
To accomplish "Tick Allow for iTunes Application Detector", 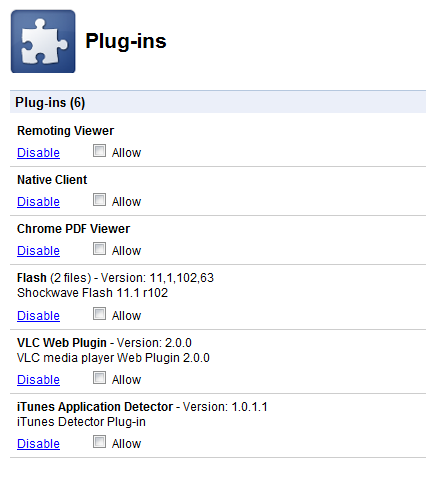I will 99,442.
